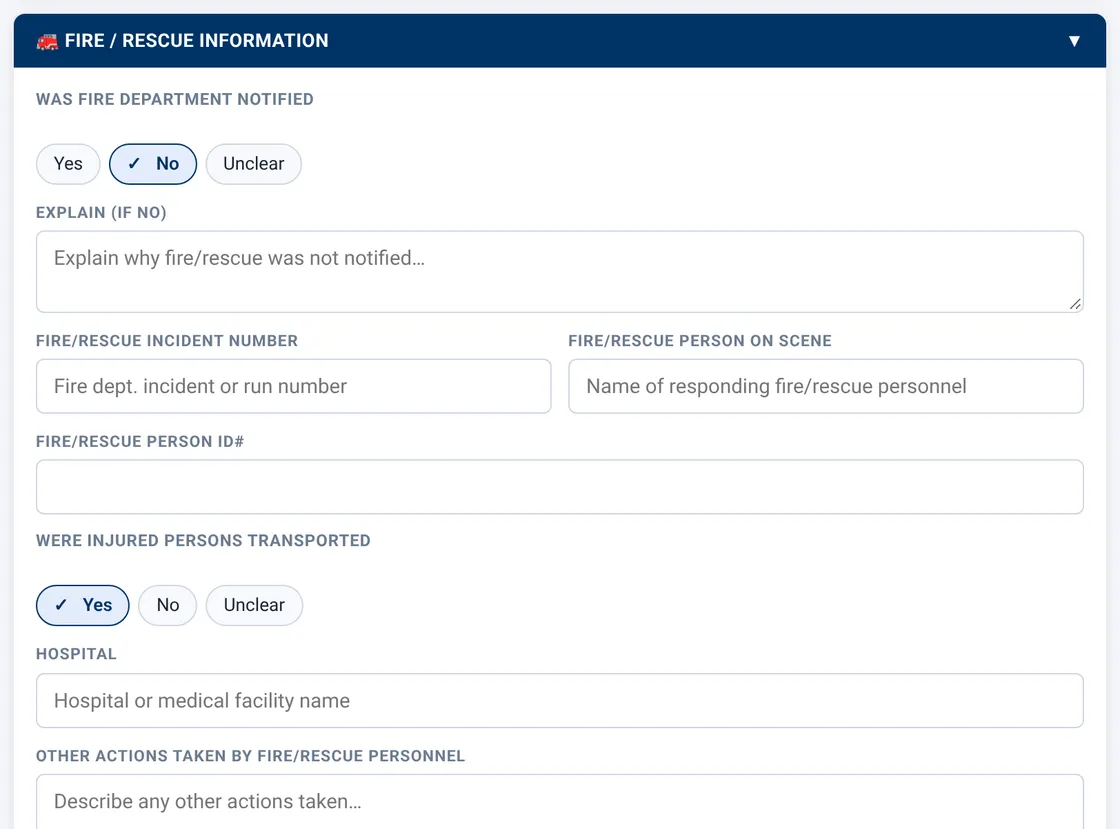Click the Fire/Rescue Person ID# field
This screenshot has height=829, width=1120.
559,487
